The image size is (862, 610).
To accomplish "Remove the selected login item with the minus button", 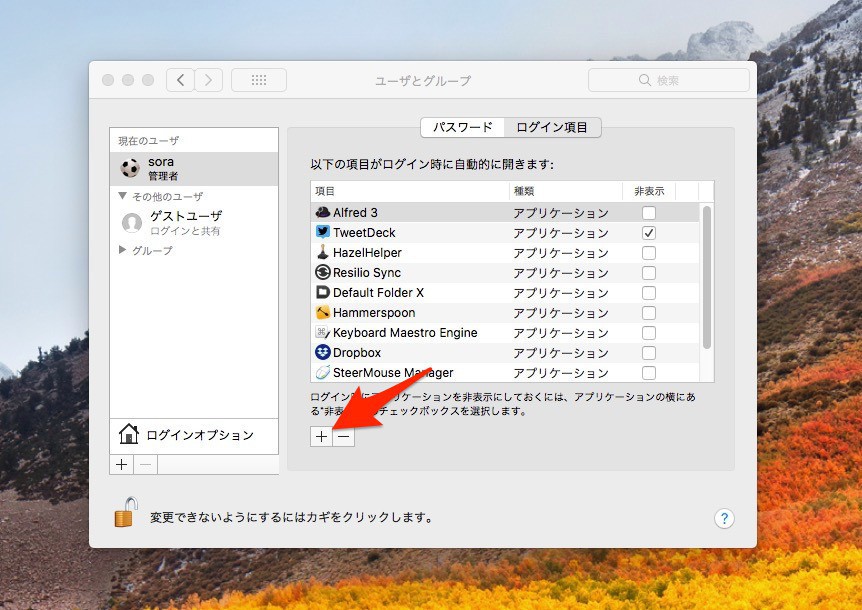I will point(343,436).
